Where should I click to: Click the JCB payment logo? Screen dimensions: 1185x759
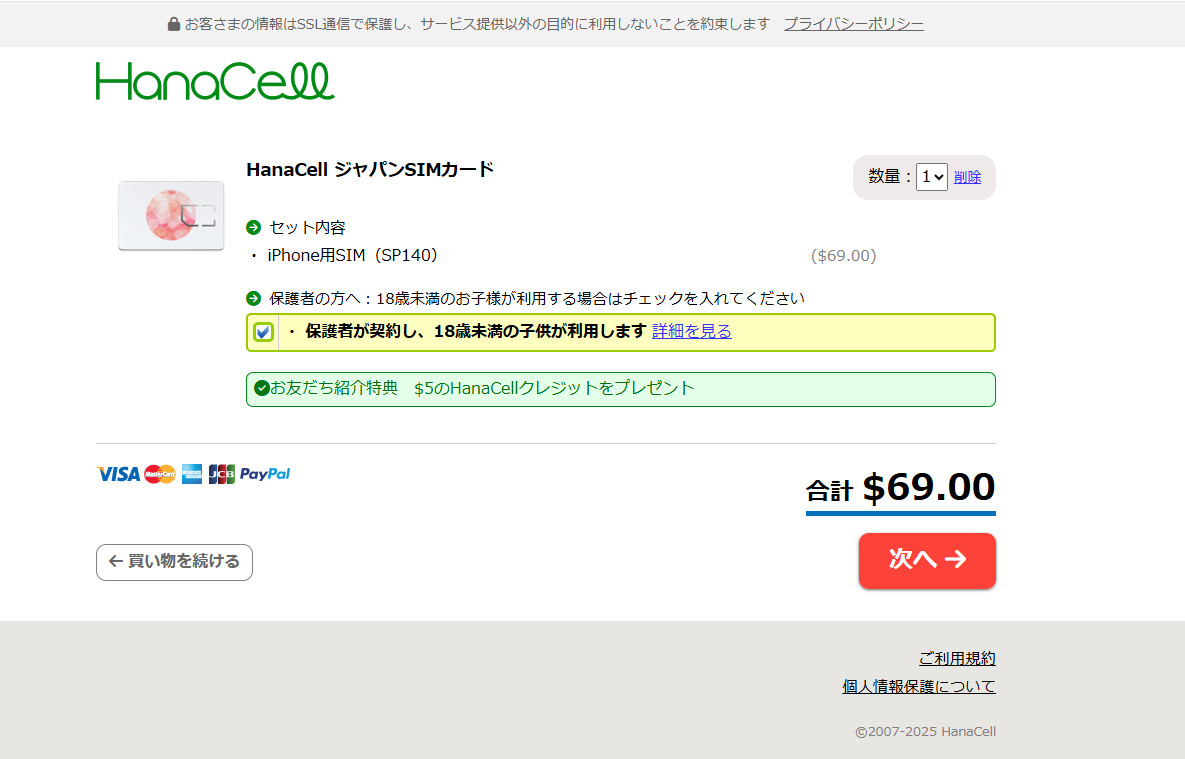click(221, 474)
